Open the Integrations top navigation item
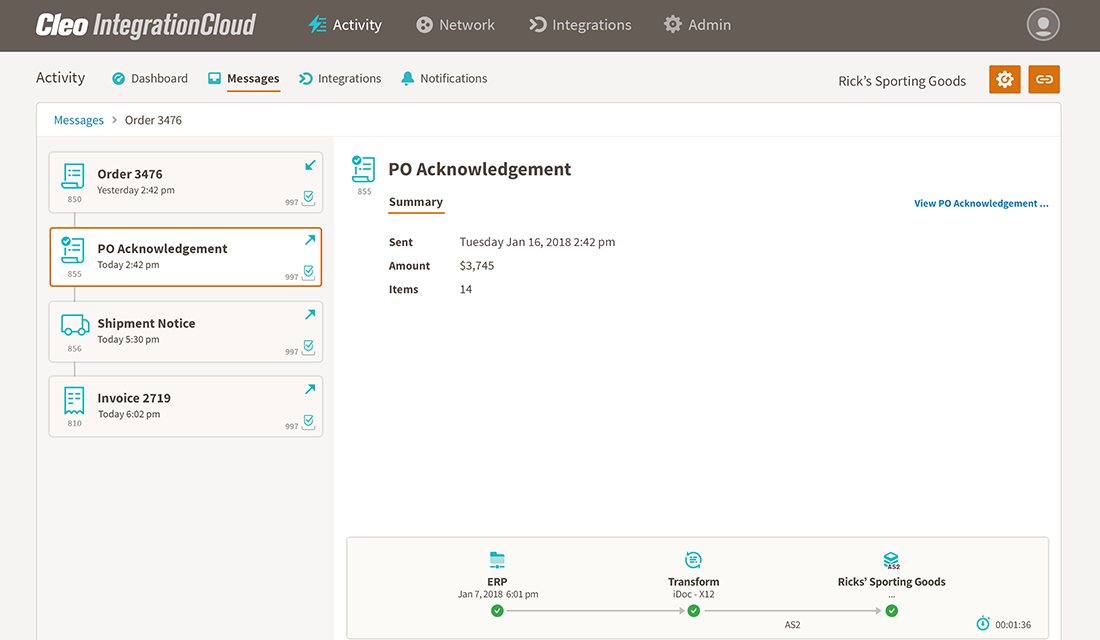Viewport: 1100px width, 640px height. pyautogui.click(x=580, y=25)
